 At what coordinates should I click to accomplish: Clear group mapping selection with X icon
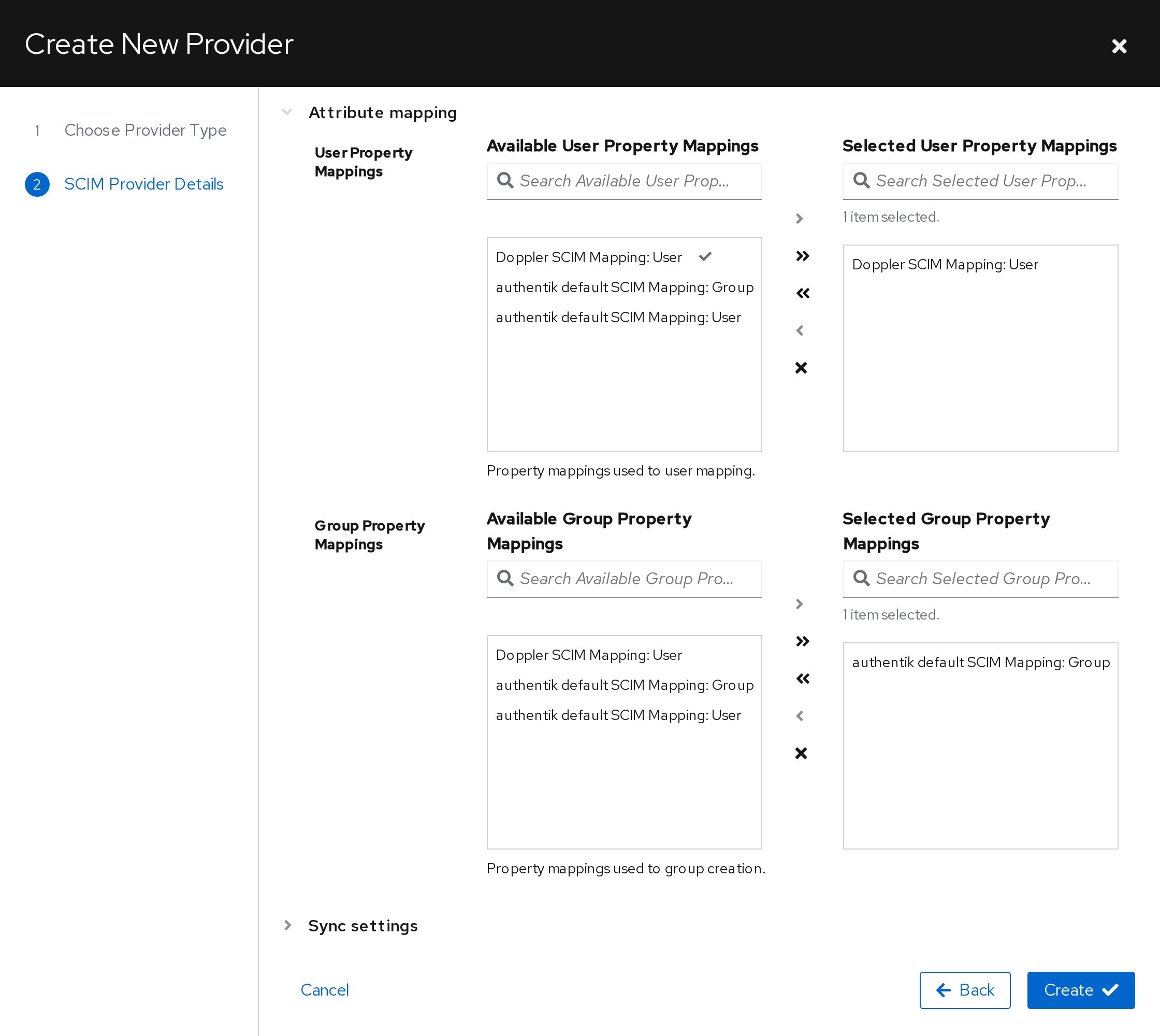click(x=801, y=753)
